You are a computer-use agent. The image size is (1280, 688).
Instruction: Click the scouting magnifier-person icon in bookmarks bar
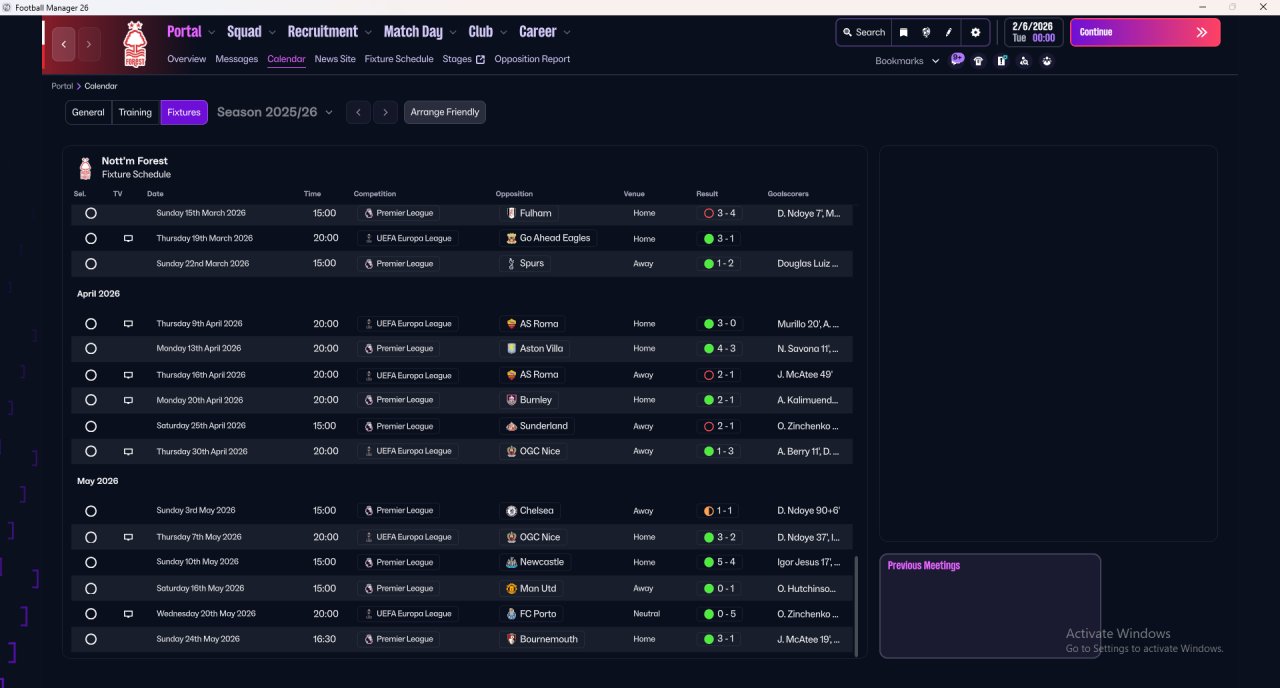click(1024, 61)
